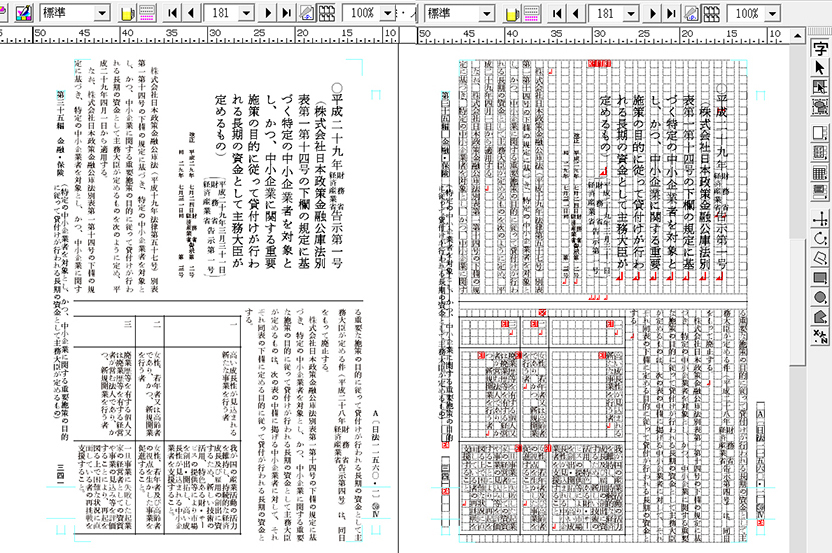
Task: Go to last page in right pane
Action: (672, 13)
